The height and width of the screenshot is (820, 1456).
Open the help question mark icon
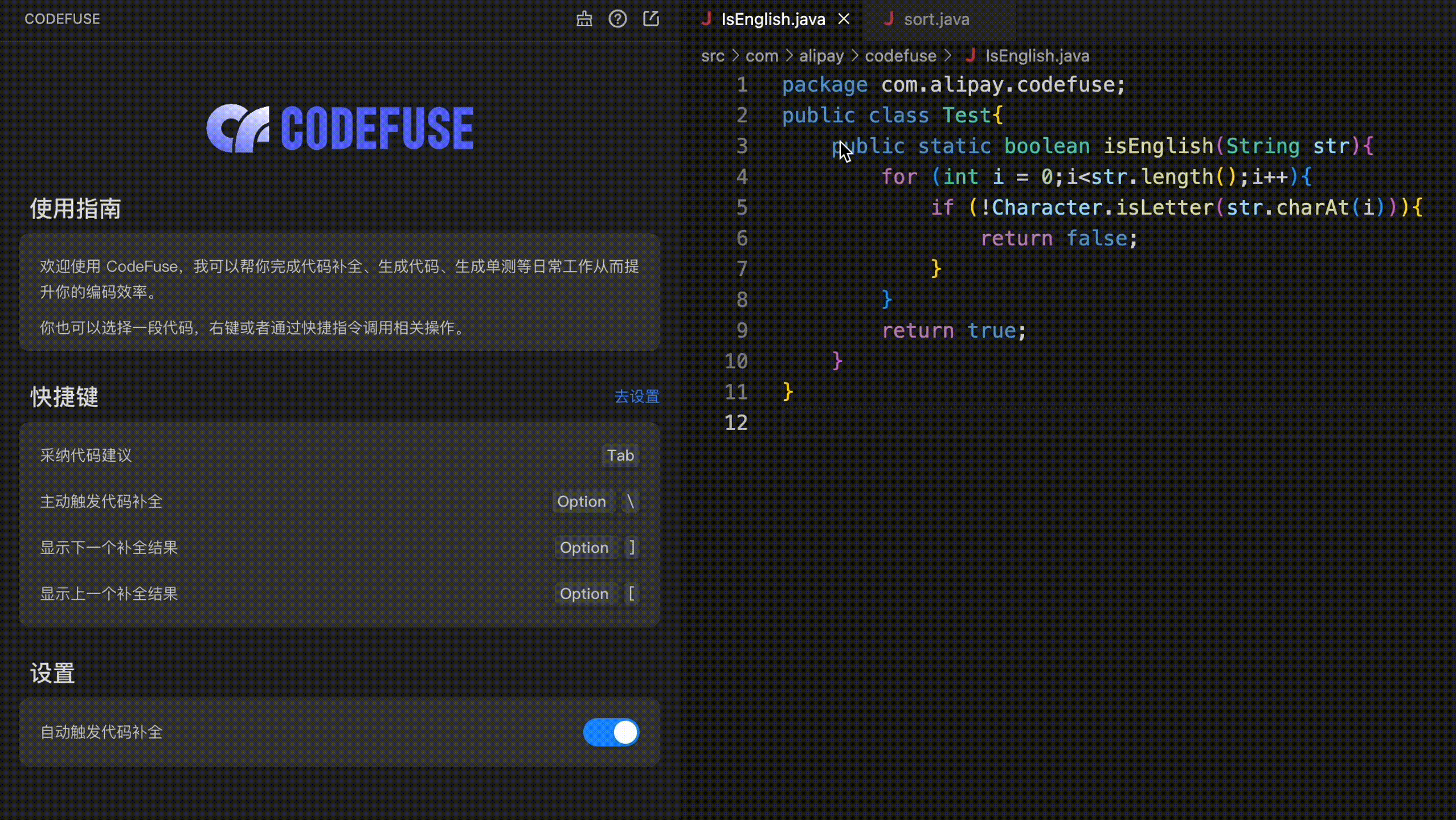pyautogui.click(x=617, y=19)
